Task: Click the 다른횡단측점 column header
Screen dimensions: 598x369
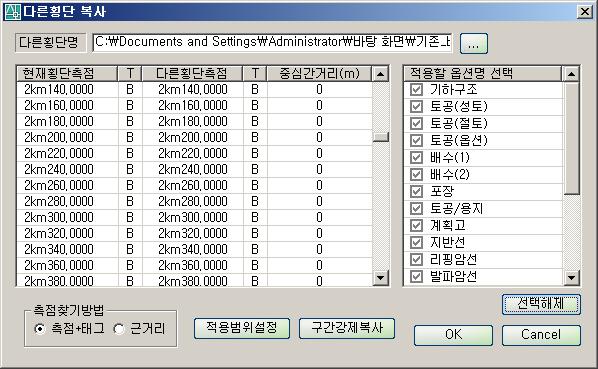Action: pos(192,74)
